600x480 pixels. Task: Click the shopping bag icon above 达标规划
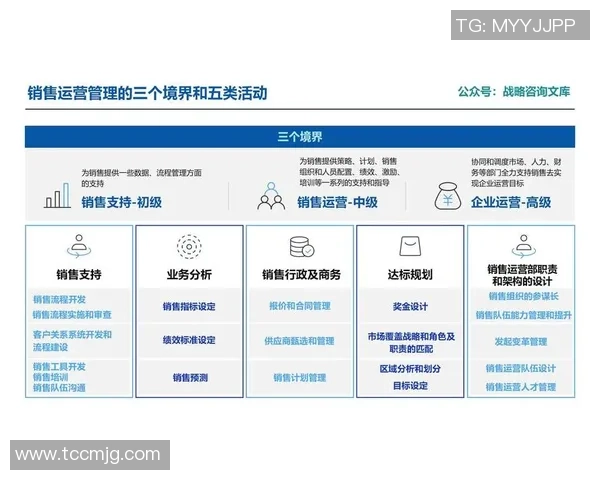pyautogui.click(x=410, y=246)
